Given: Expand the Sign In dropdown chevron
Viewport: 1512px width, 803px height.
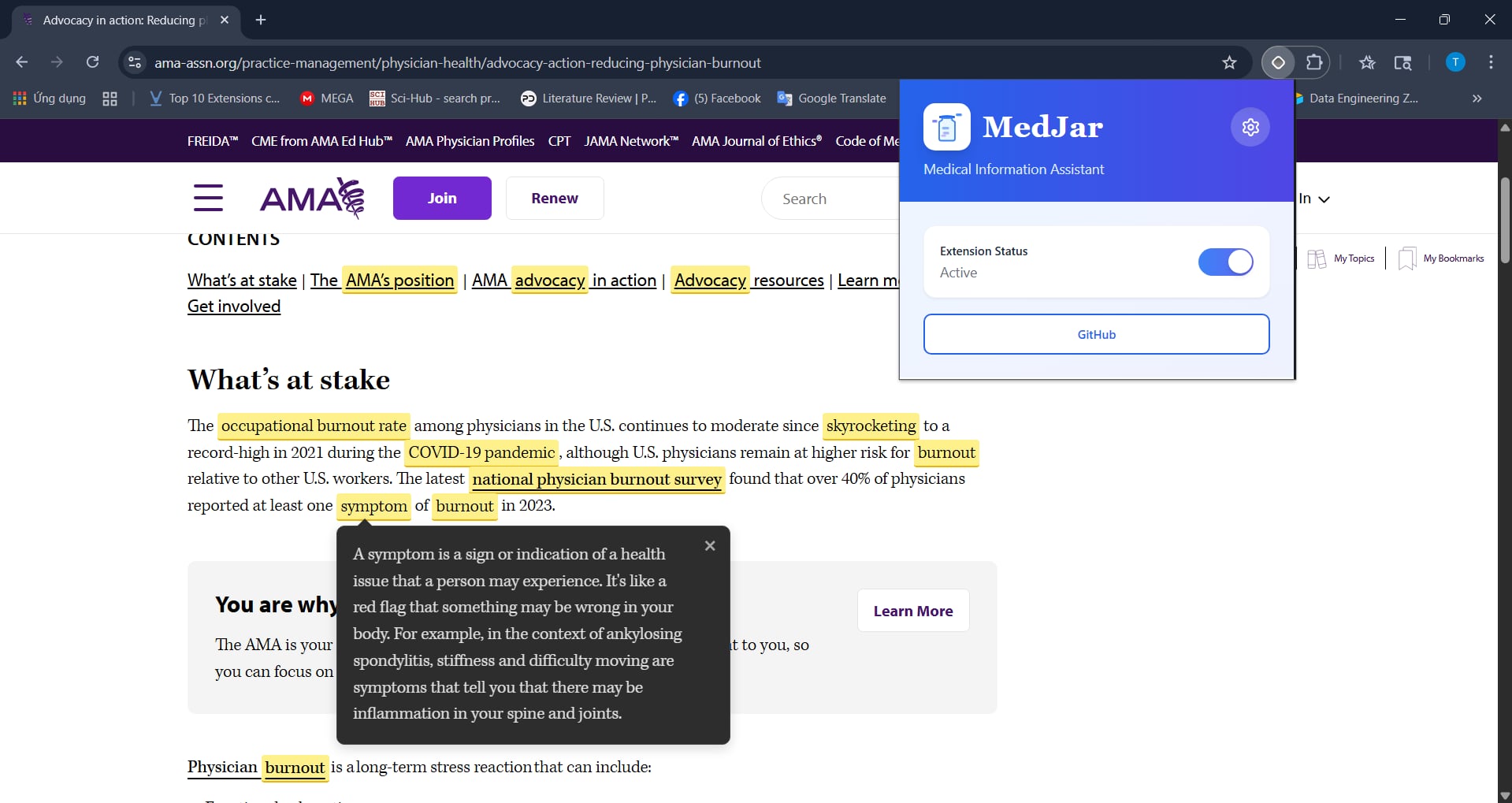Looking at the screenshot, I should click(1324, 199).
